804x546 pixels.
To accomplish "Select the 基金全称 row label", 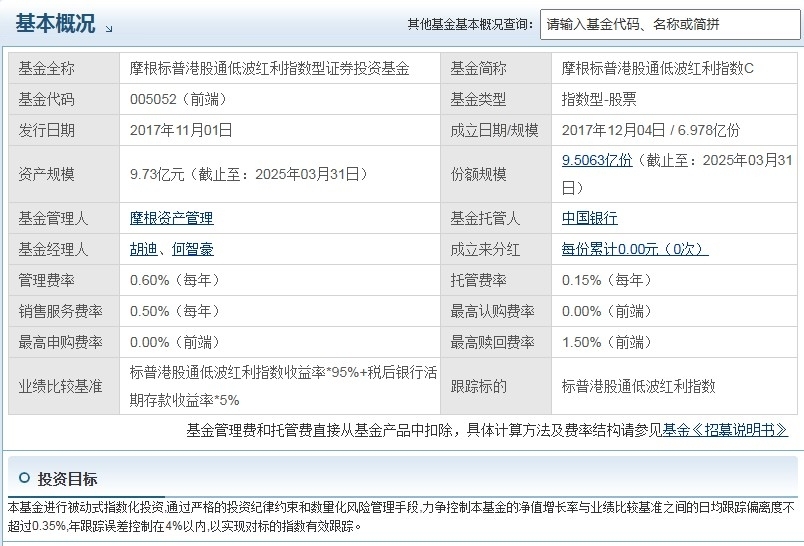I will click(x=47, y=68).
